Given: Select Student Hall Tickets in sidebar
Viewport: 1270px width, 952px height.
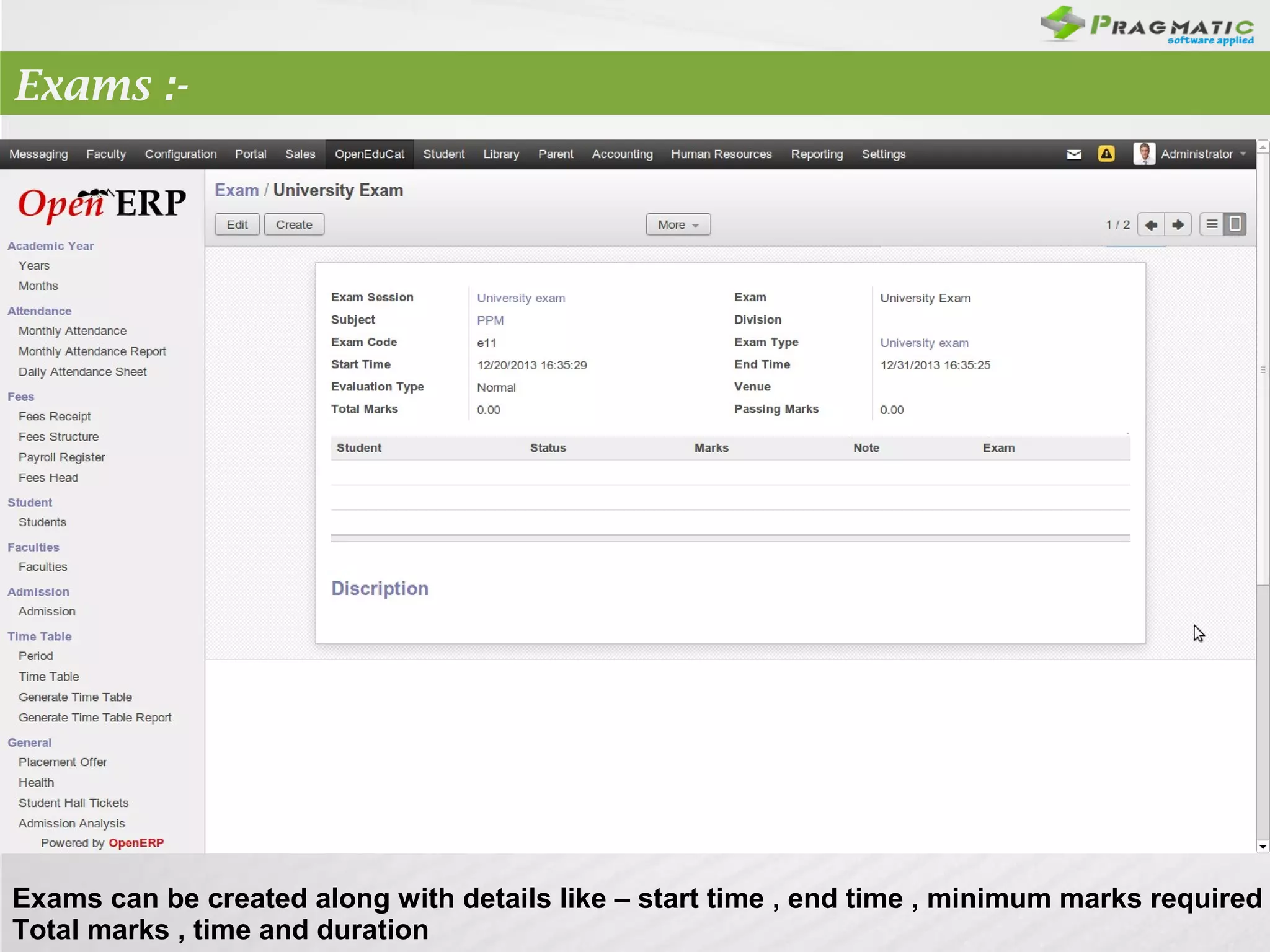Looking at the screenshot, I should pyautogui.click(x=73, y=803).
